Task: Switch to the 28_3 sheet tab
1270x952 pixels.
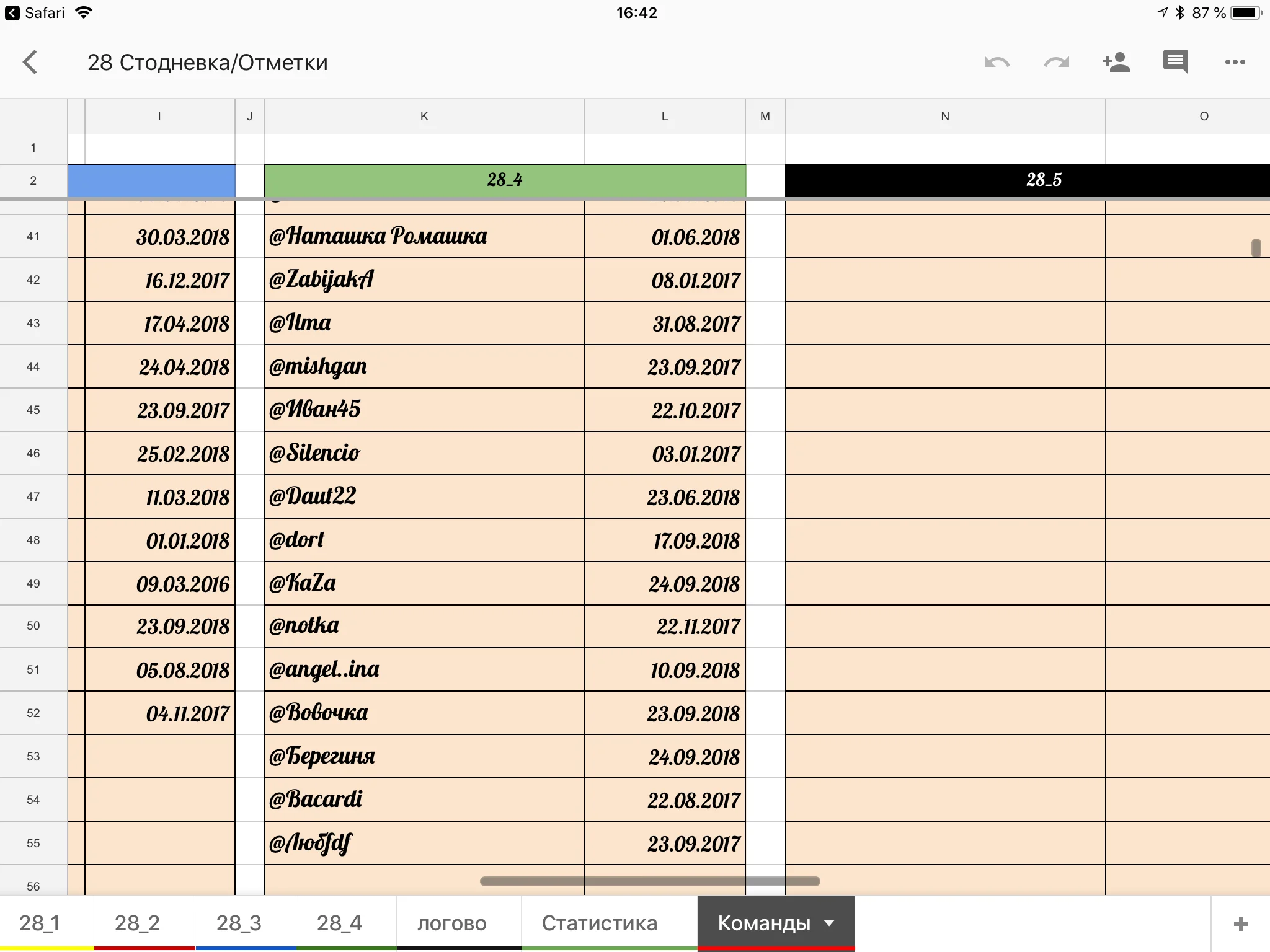Action: pyautogui.click(x=239, y=923)
